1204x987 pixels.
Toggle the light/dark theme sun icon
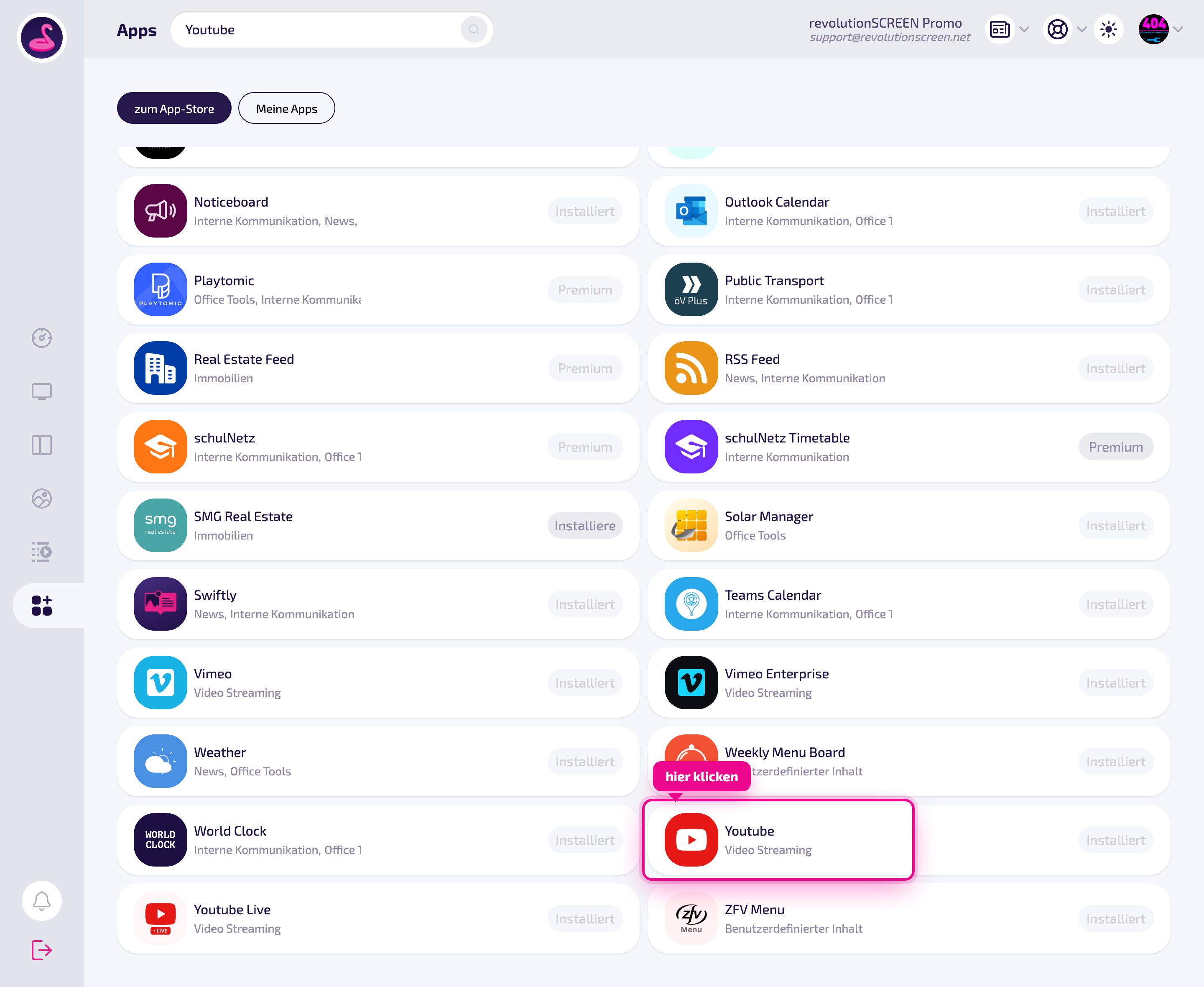(1108, 30)
